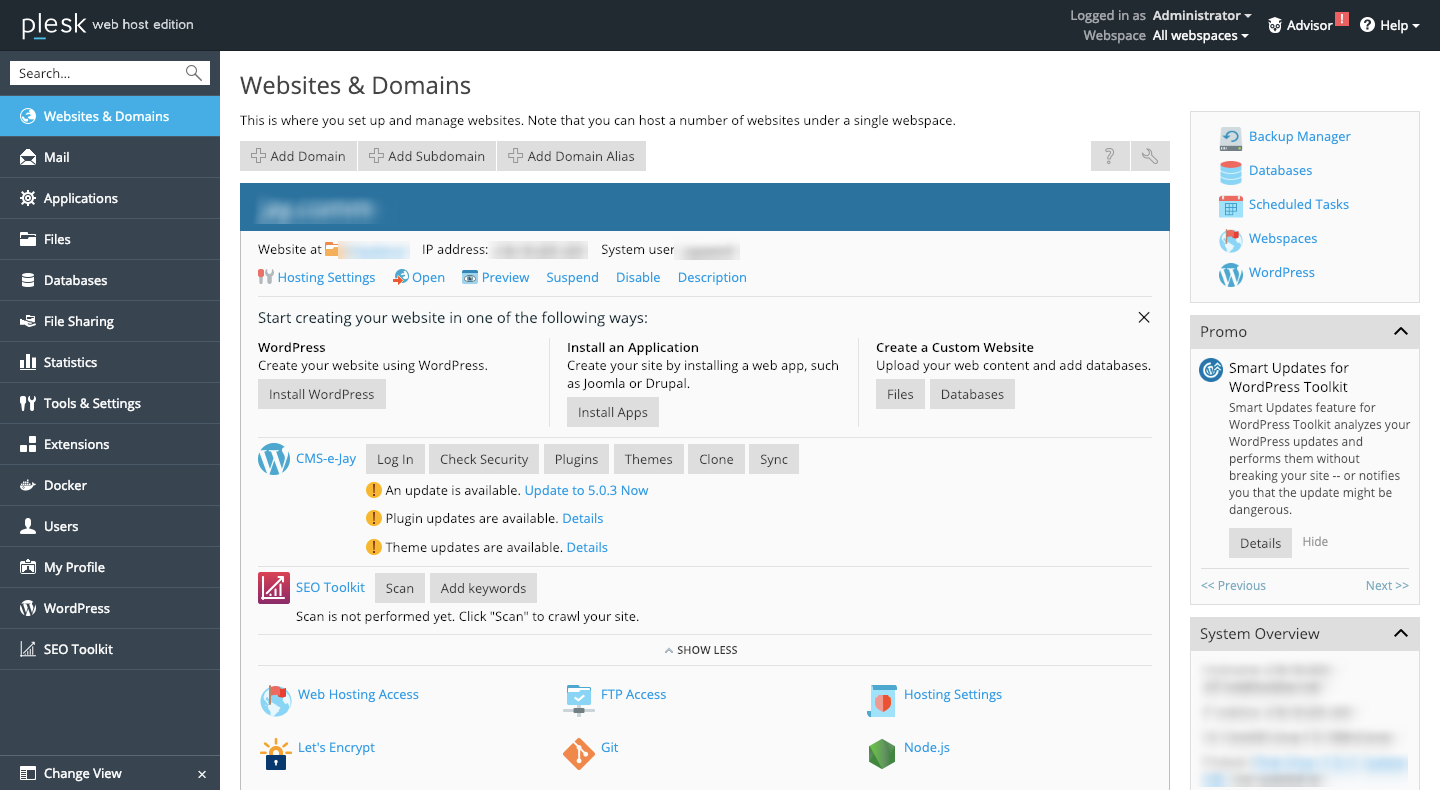Click the Add Subdomain button

tap(427, 156)
